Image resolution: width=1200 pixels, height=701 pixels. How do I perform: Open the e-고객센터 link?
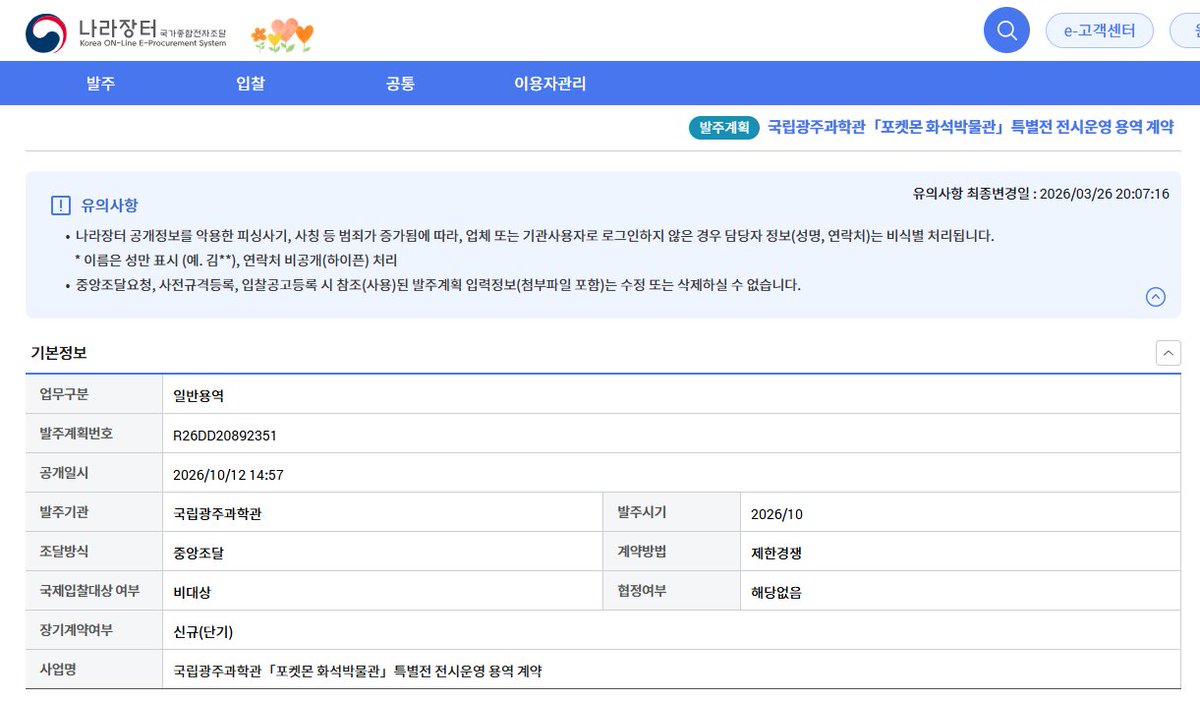tap(1100, 30)
